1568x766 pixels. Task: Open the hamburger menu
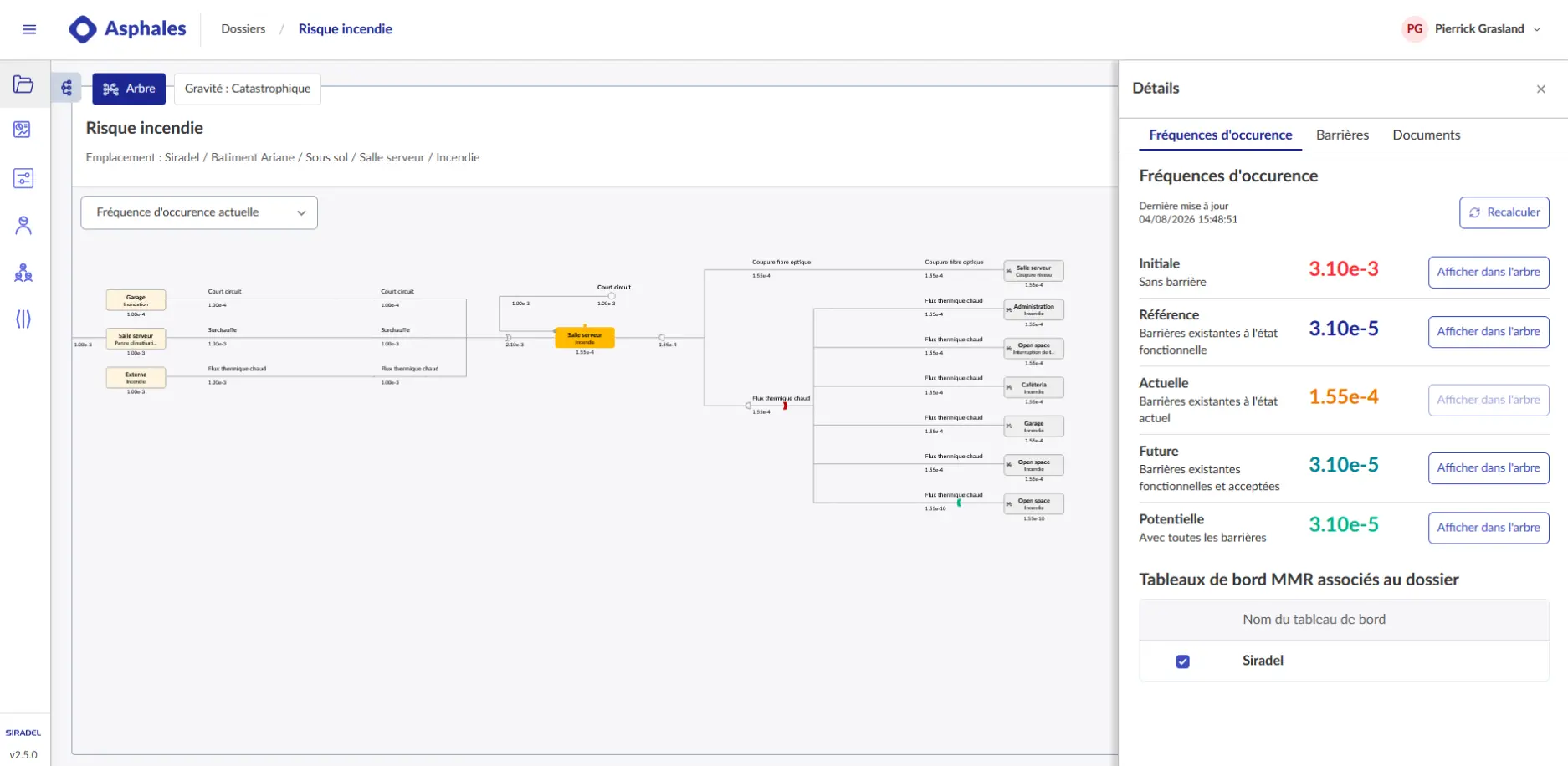coord(29,29)
